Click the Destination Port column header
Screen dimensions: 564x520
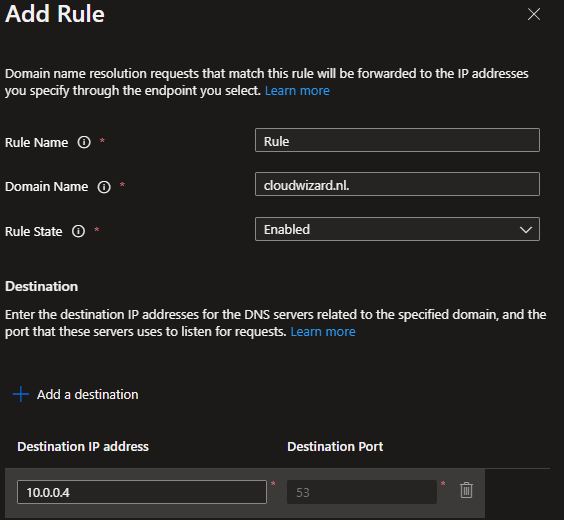[335, 446]
